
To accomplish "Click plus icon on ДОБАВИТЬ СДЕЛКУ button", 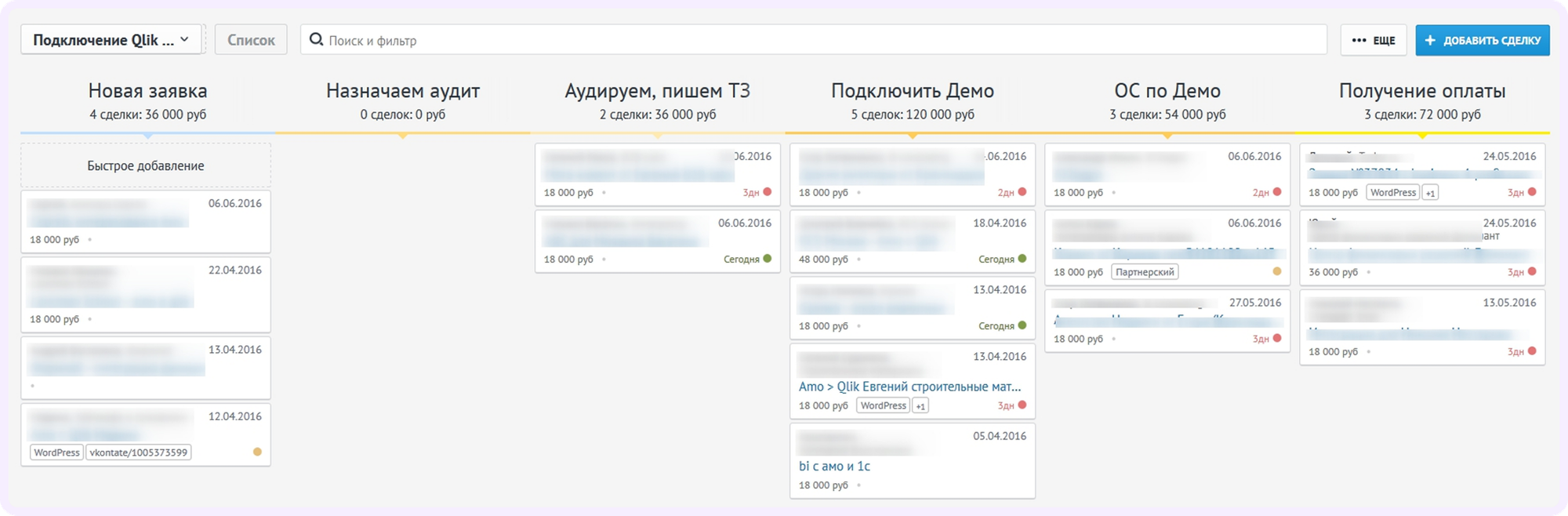I will 1430,40.
